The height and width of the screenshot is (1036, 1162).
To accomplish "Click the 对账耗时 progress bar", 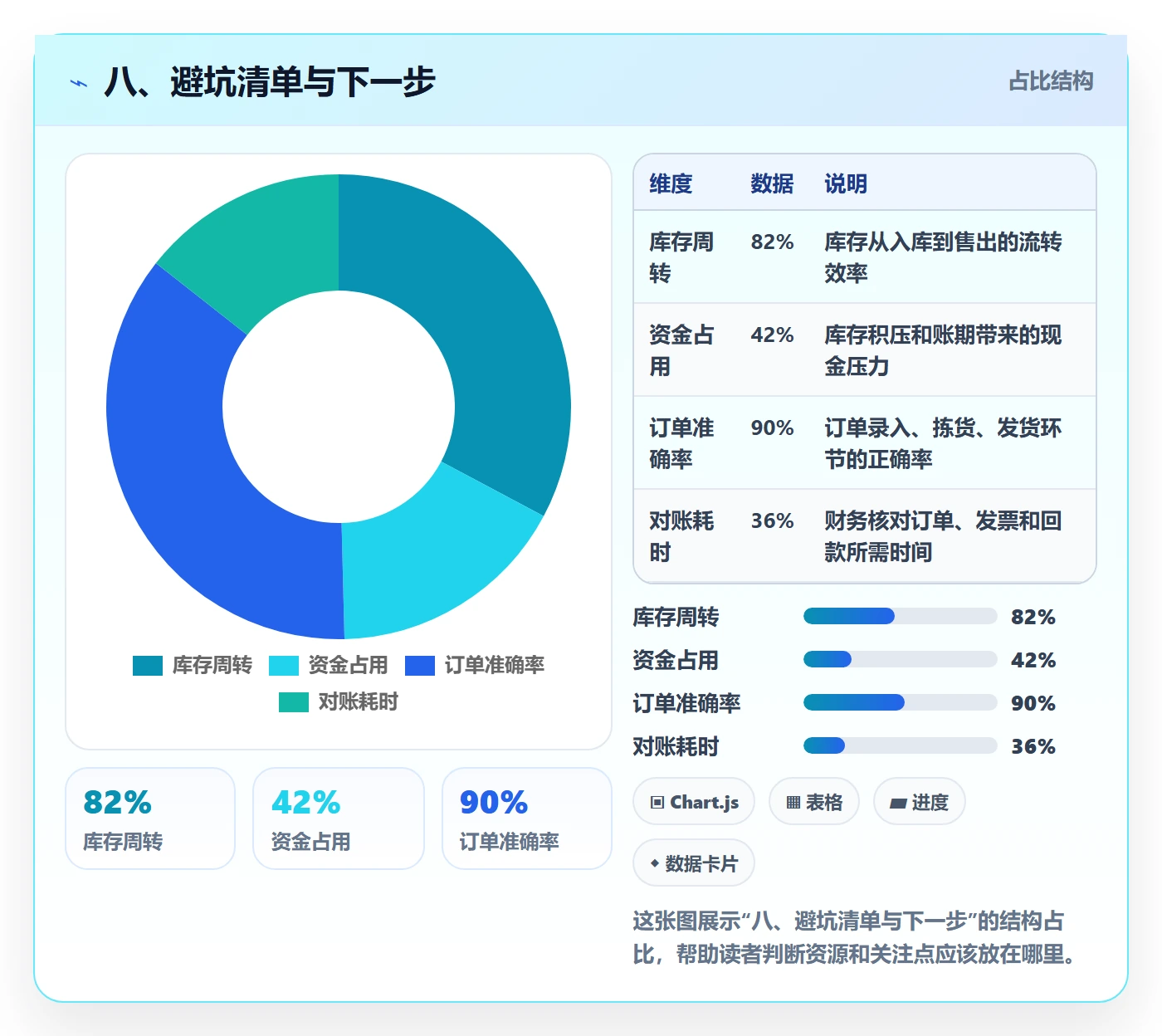I will coord(900,745).
